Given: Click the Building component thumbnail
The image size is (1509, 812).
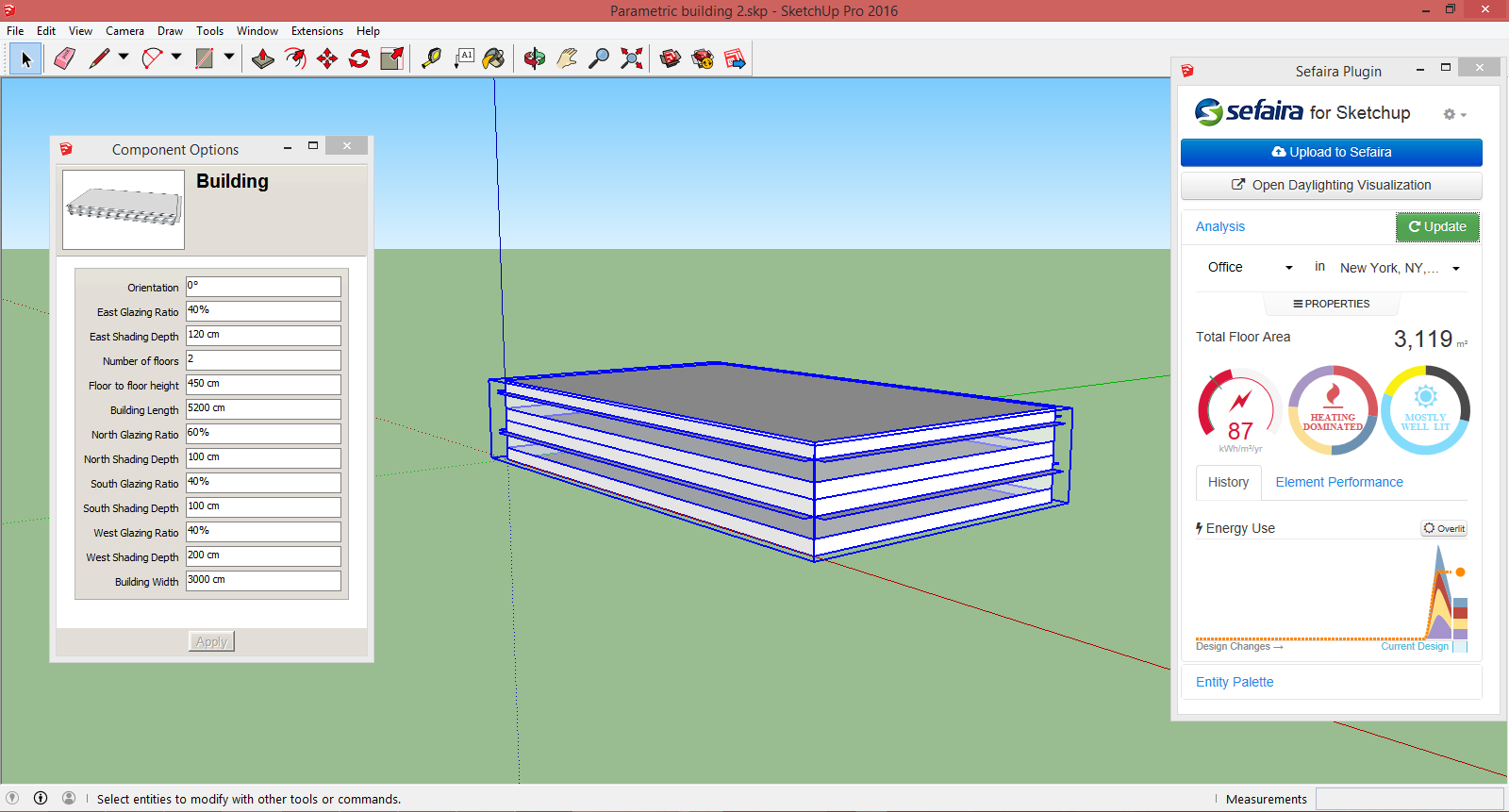Looking at the screenshot, I should point(124,209).
